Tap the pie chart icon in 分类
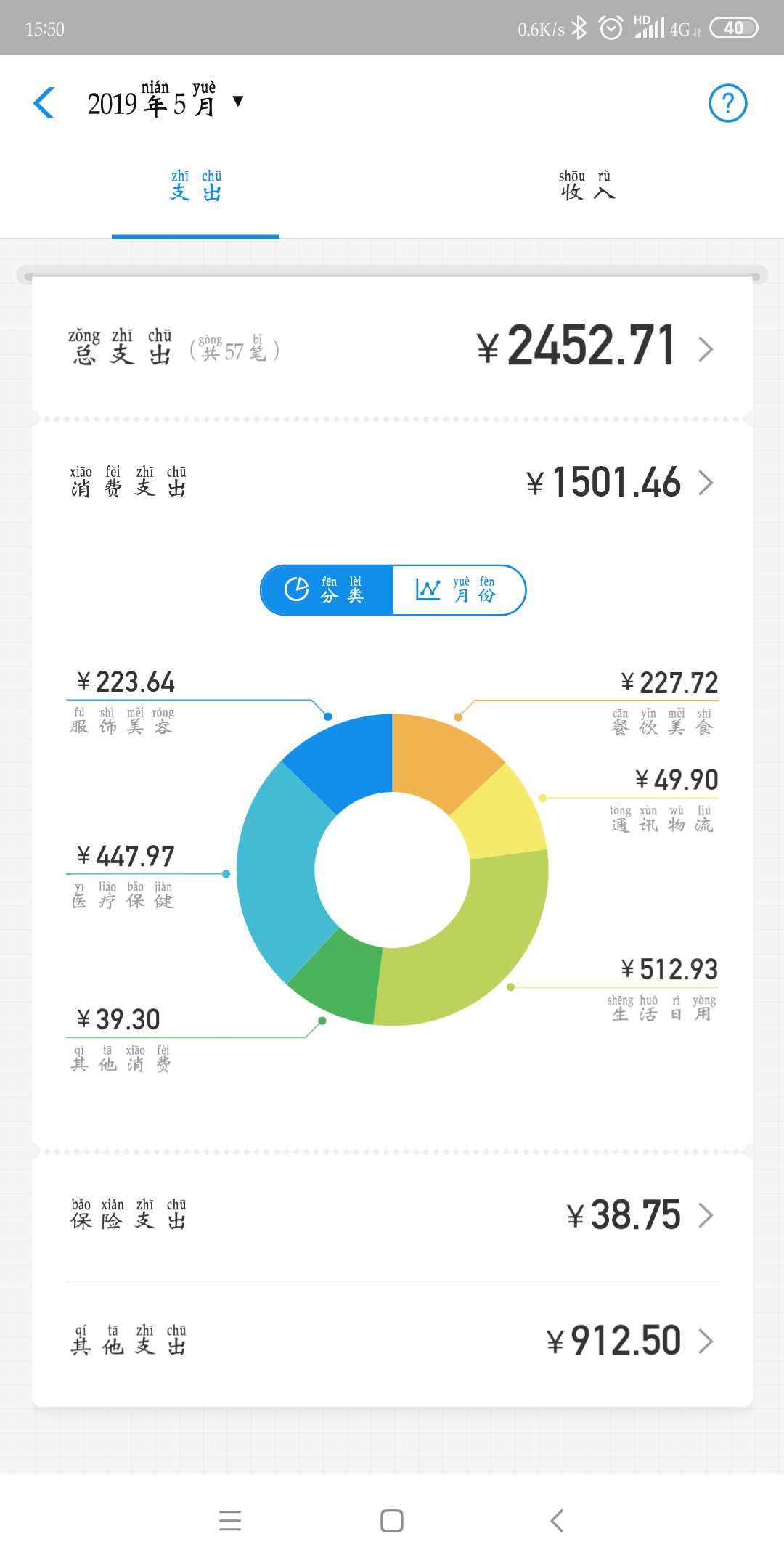 pyautogui.click(x=296, y=589)
